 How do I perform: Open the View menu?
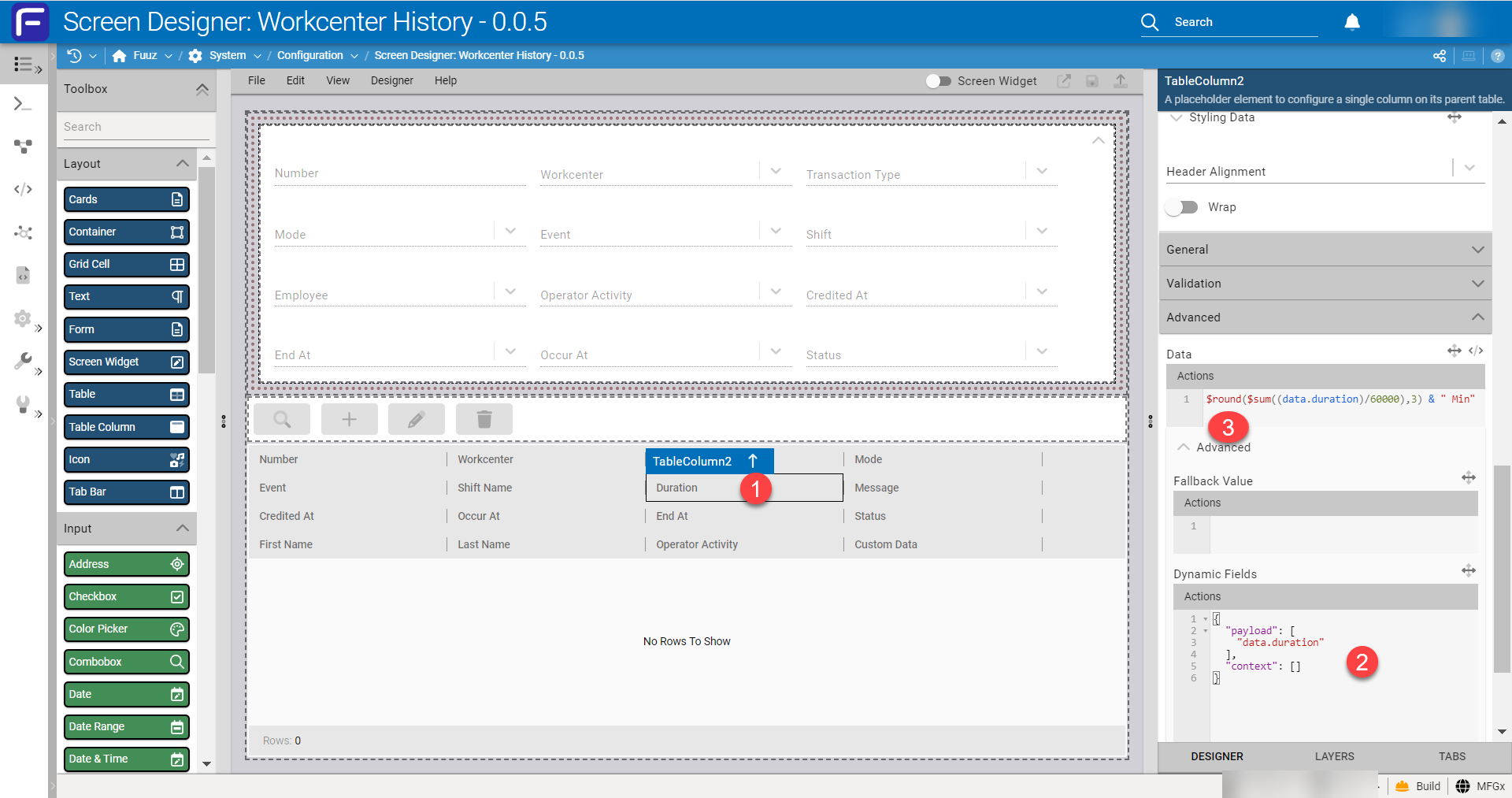338,80
